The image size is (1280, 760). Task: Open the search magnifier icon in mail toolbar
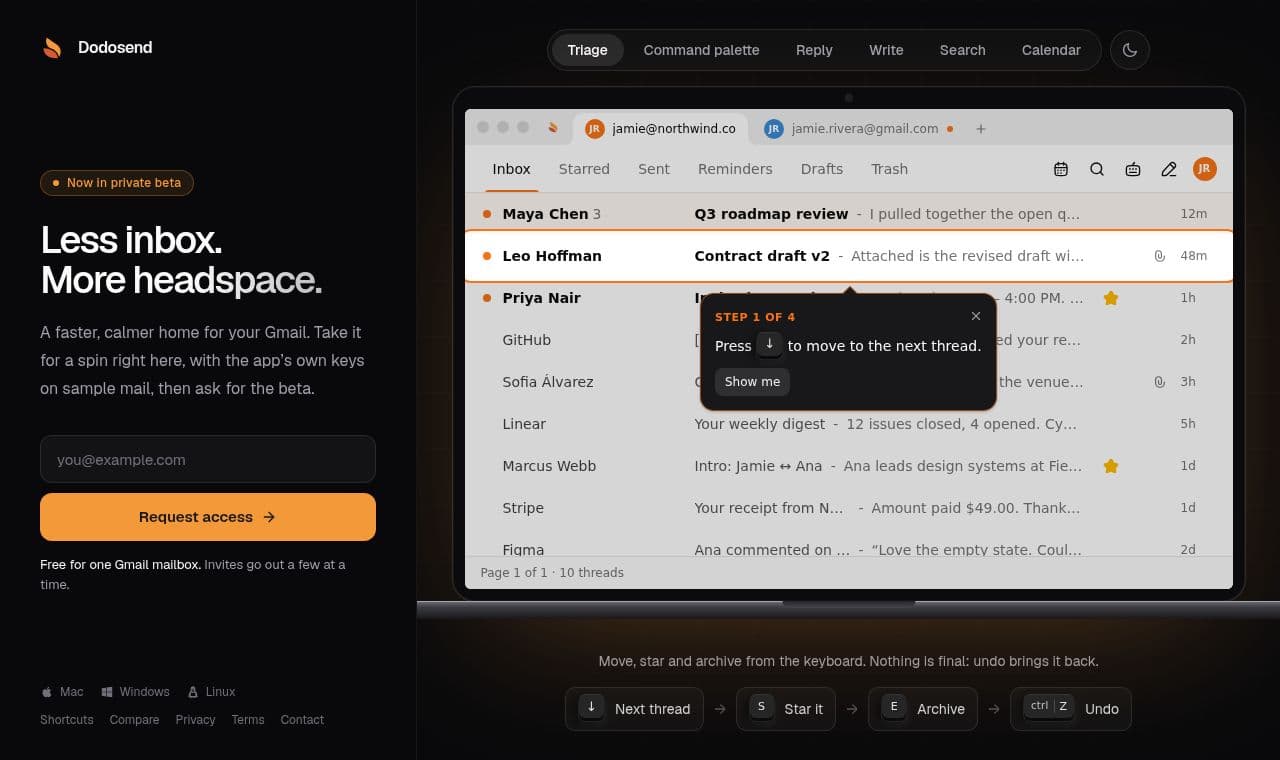pyautogui.click(x=1097, y=169)
